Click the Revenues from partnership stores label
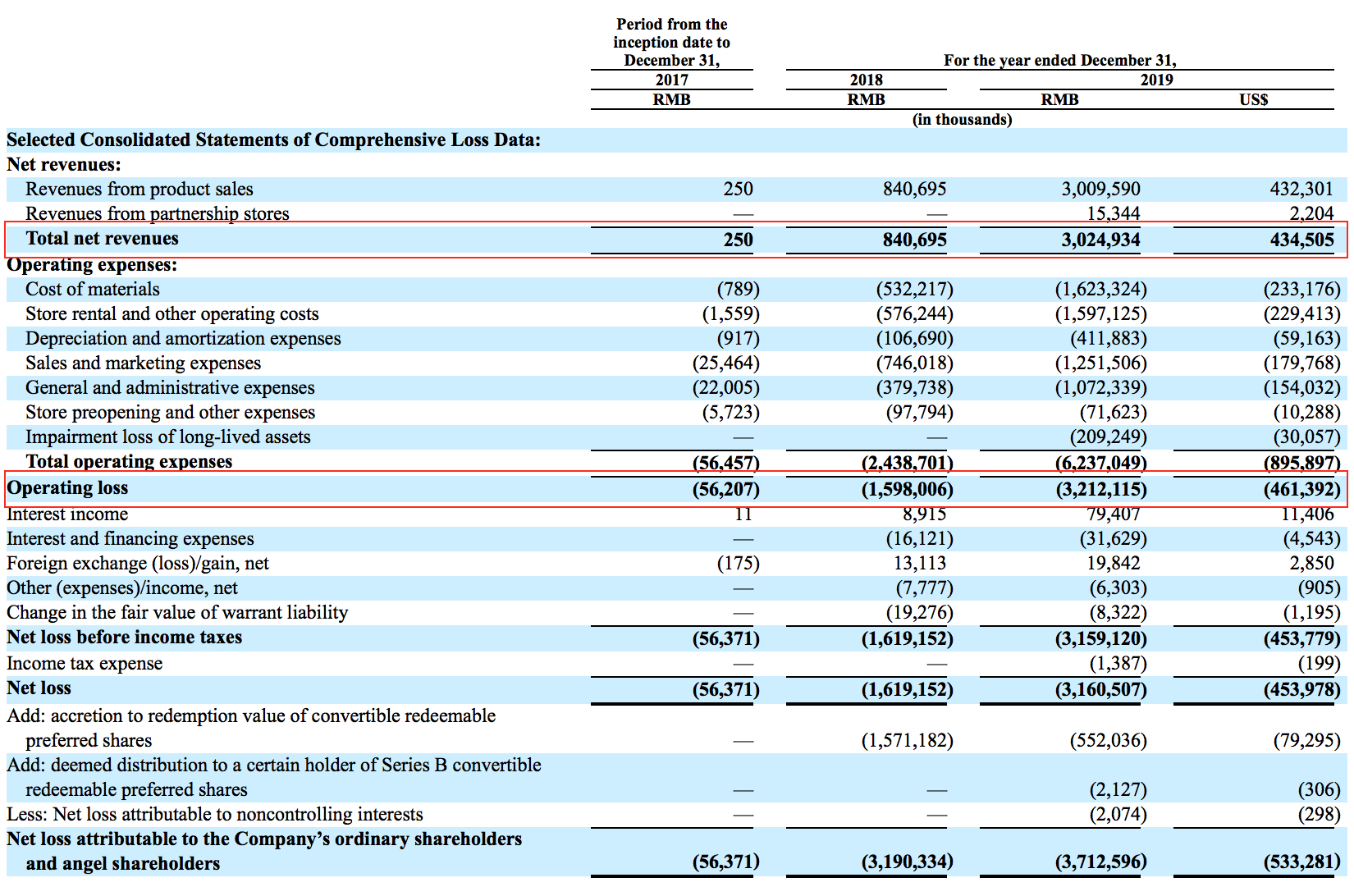The height and width of the screenshot is (896, 1354). tap(156, 213)
